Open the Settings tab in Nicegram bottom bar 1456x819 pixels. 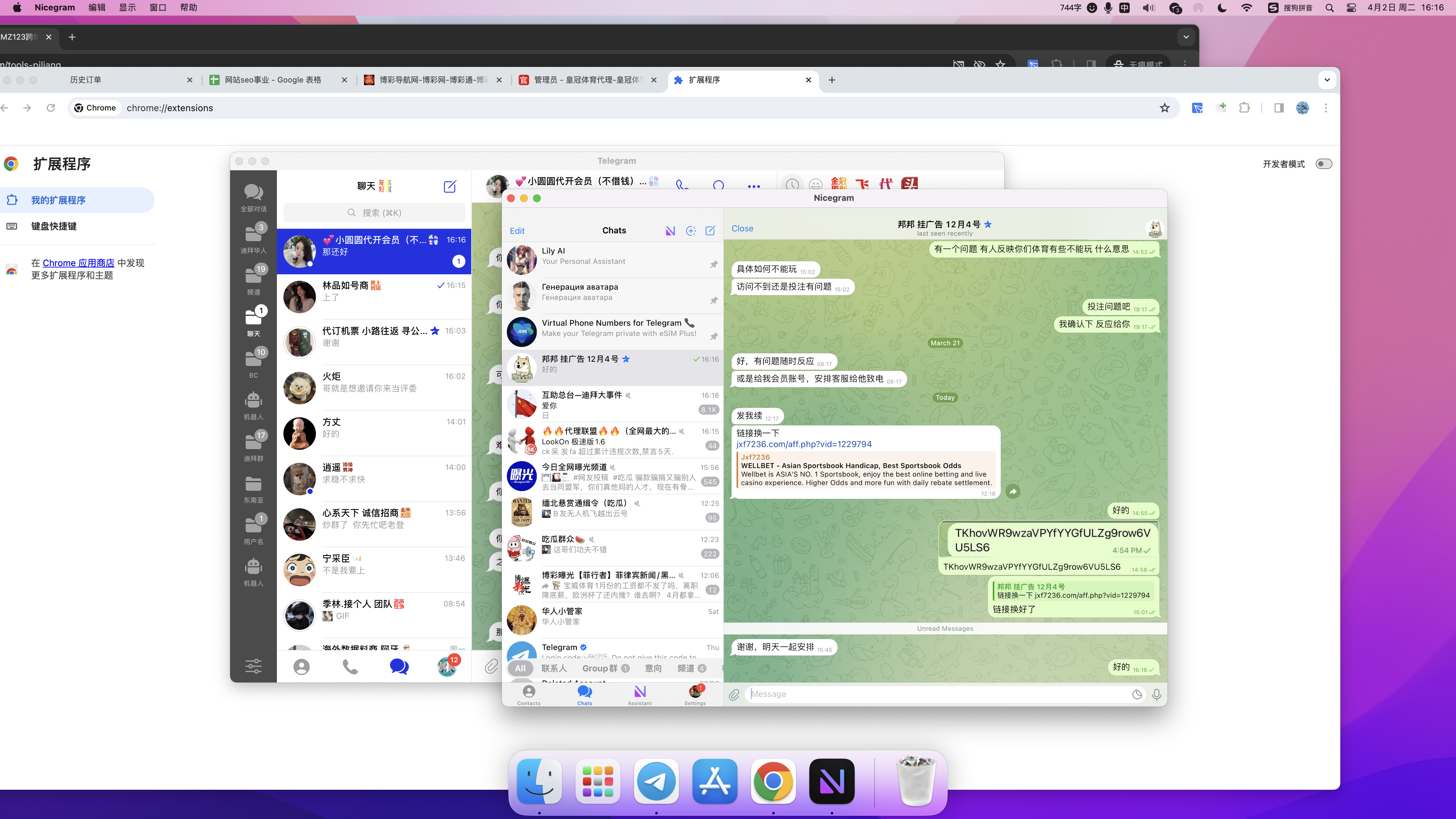point(695,695)
